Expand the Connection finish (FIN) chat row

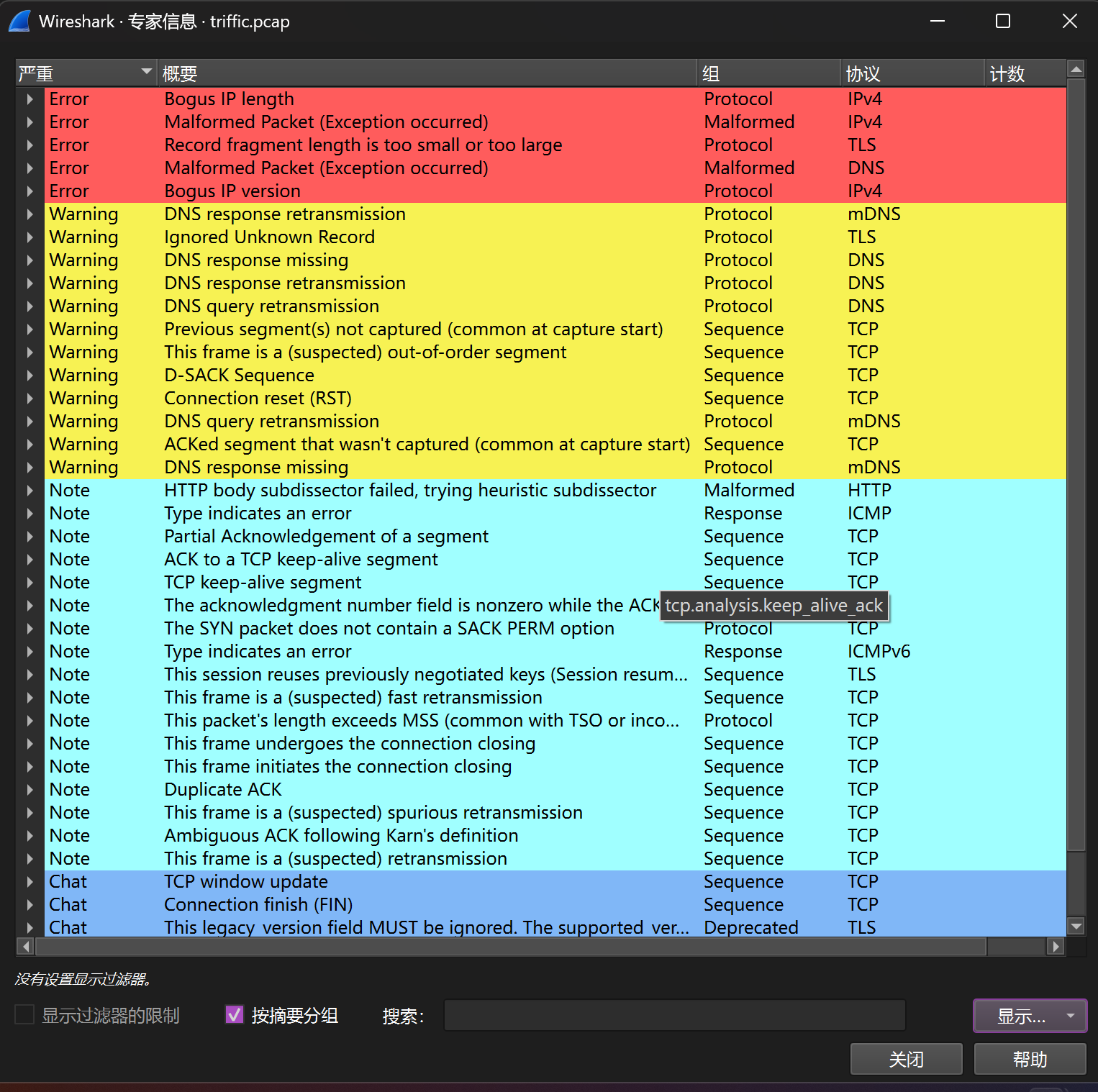click(x=30, y=905)
